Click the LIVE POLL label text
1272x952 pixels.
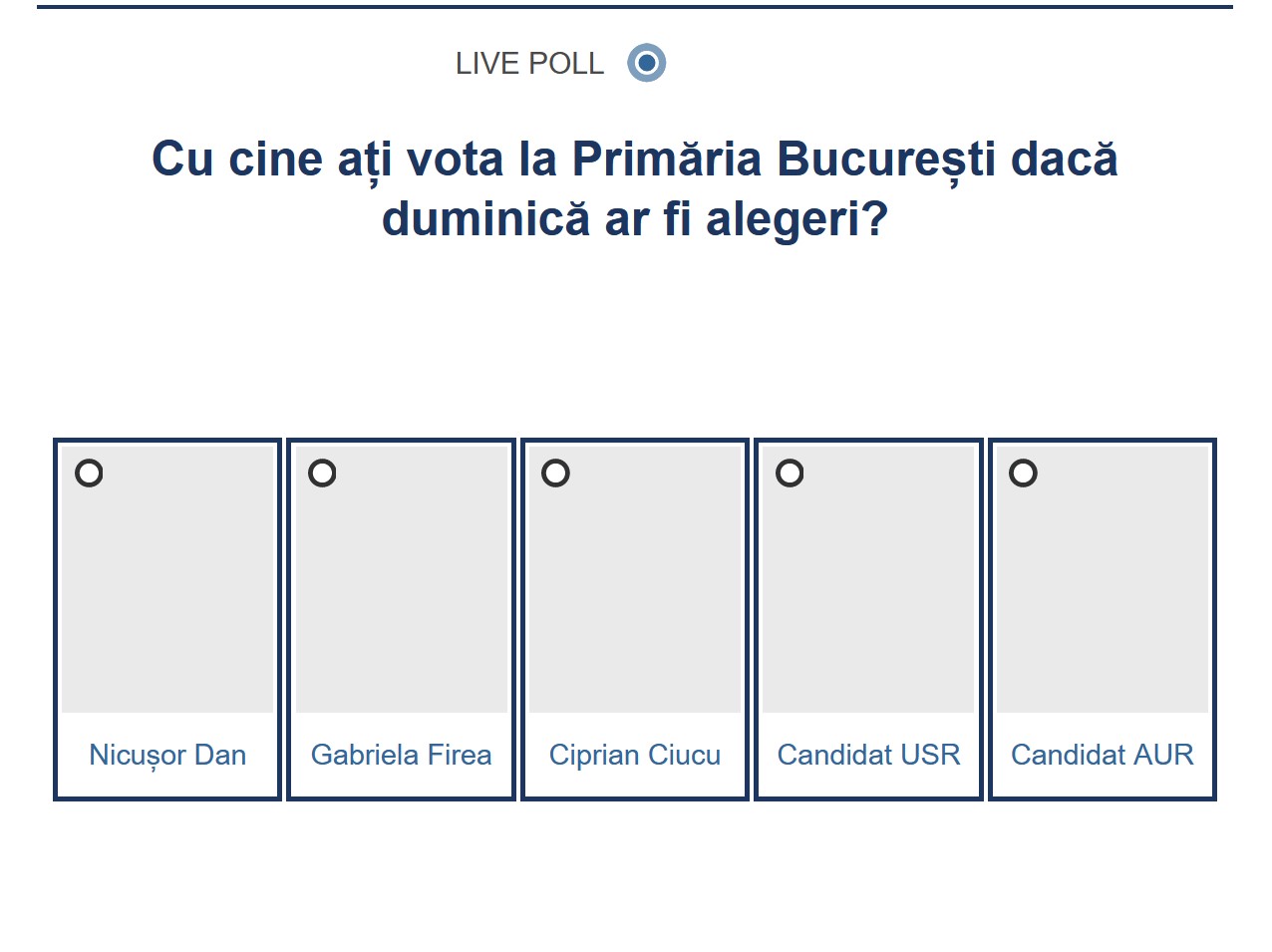coord(529,64)
